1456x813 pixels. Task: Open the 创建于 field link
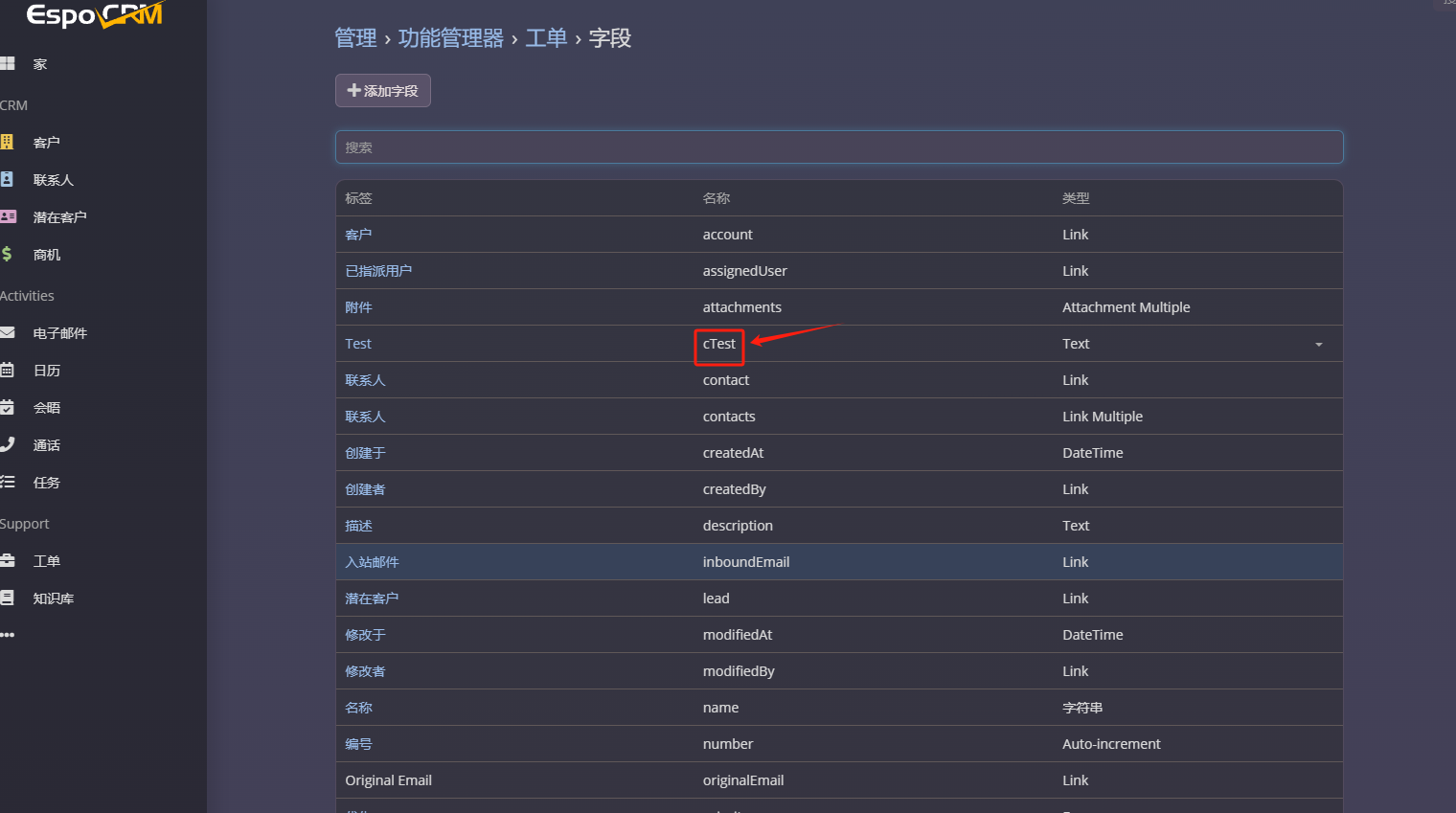pos(365,453)
